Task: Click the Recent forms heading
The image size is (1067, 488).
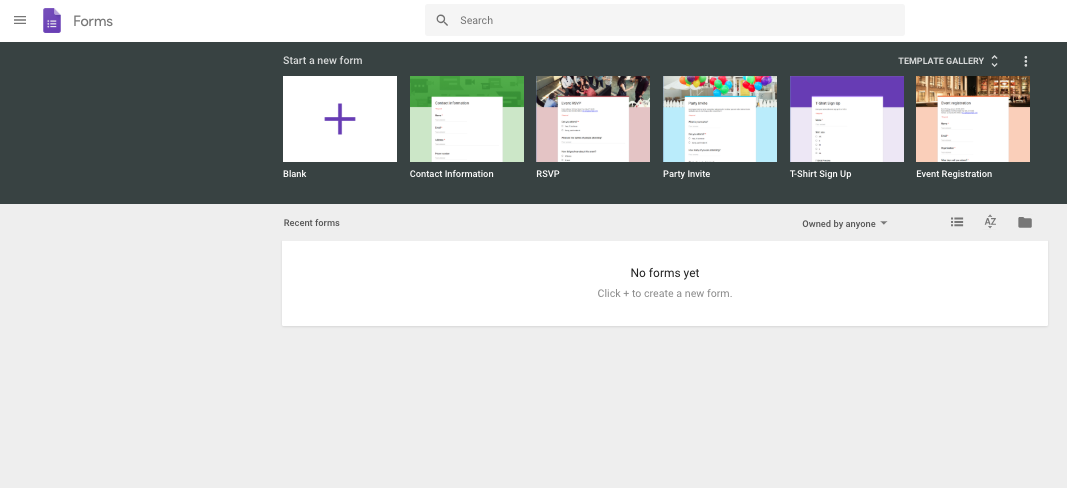Action: point(312,223)
